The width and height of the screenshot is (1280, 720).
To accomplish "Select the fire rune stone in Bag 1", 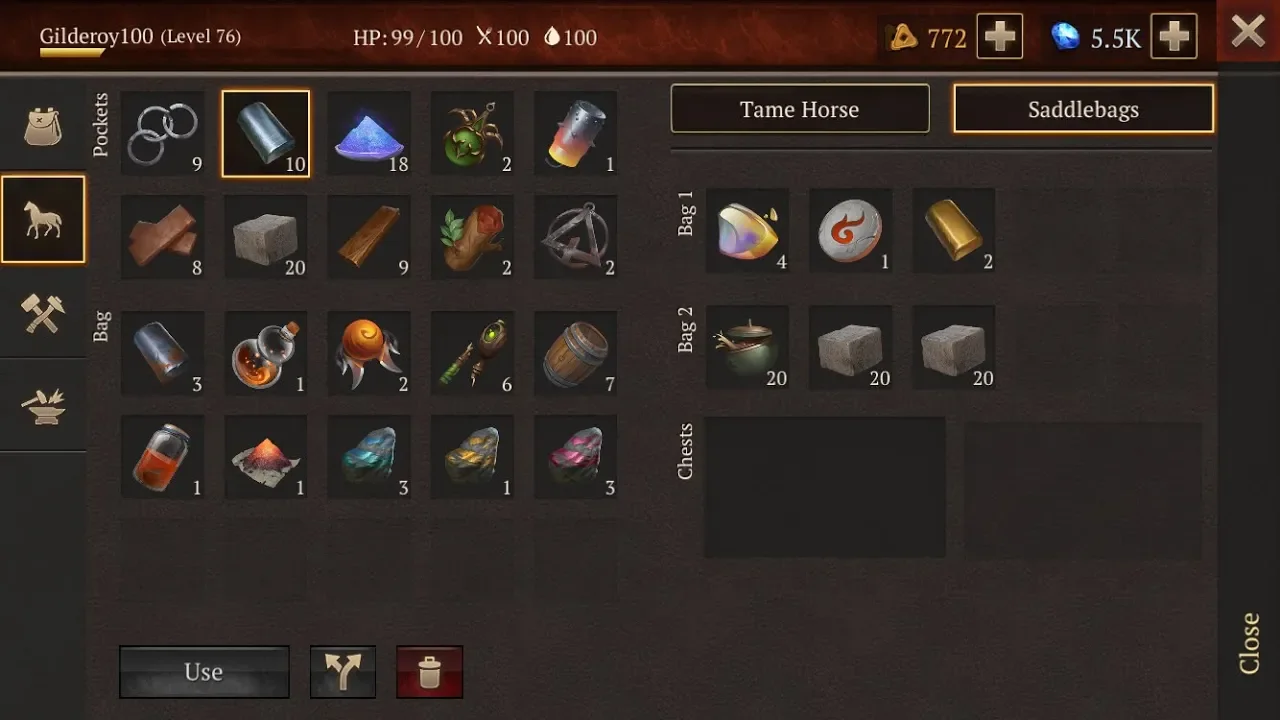I will (x=851, y=230).
